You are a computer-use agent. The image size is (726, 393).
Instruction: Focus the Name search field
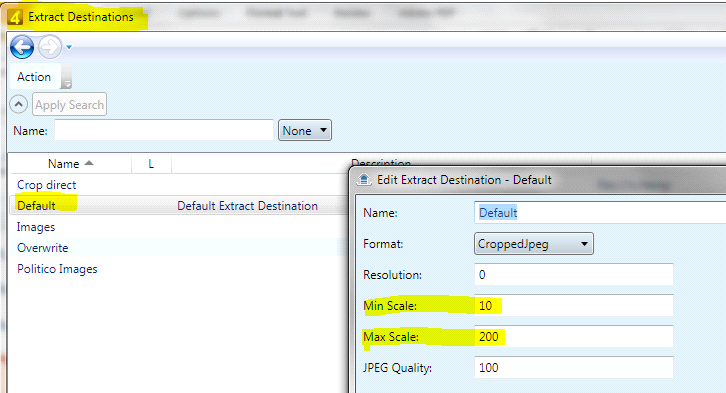coord(164,131)
